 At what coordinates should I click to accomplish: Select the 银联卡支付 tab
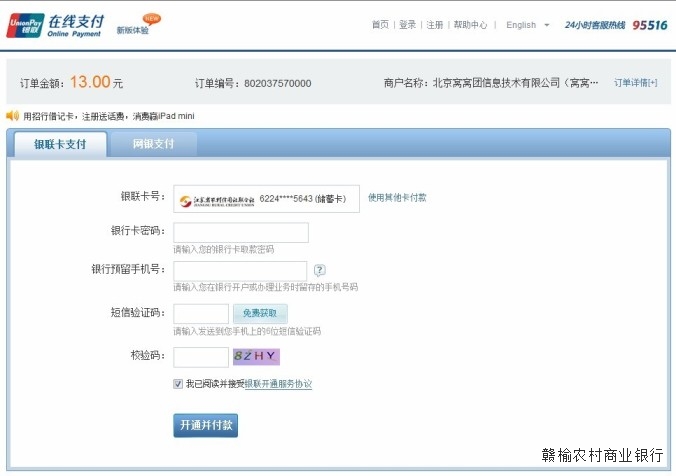(60, 144)
